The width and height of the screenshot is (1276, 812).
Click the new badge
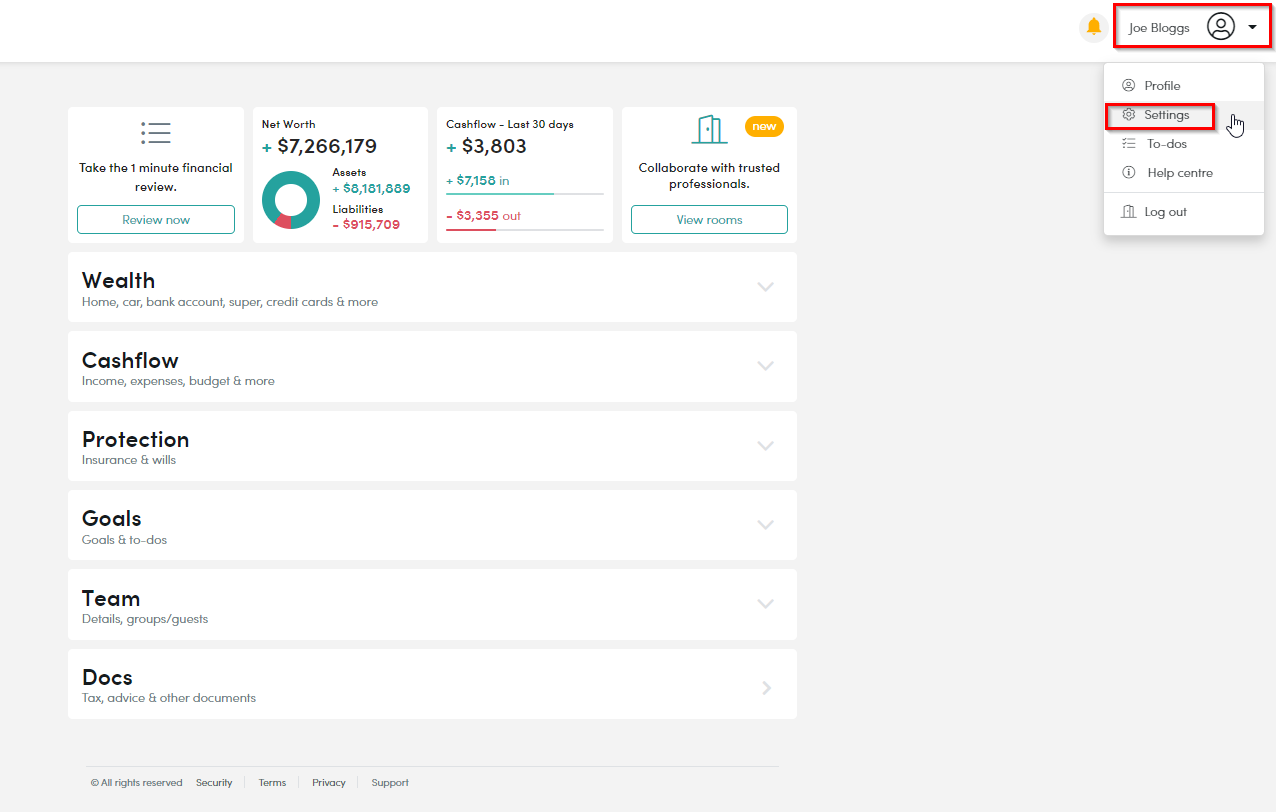[x=764, y=127]
